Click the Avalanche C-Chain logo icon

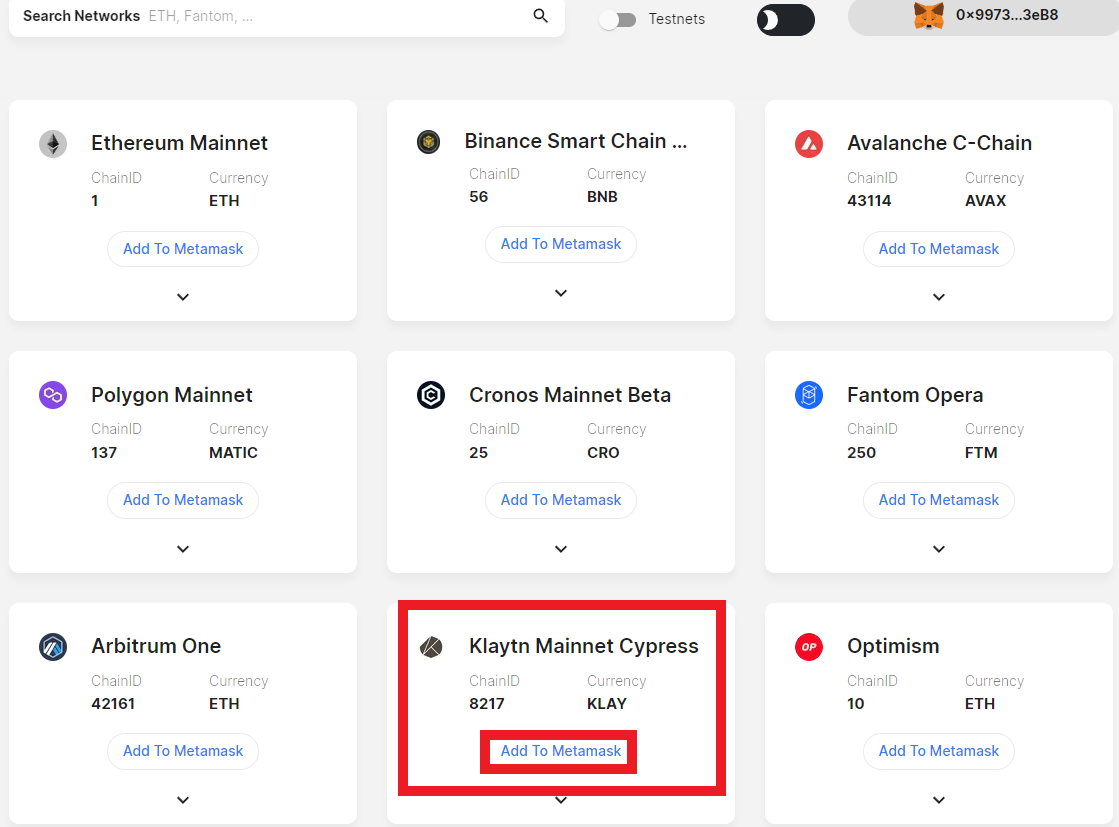(x=809, y=144)
